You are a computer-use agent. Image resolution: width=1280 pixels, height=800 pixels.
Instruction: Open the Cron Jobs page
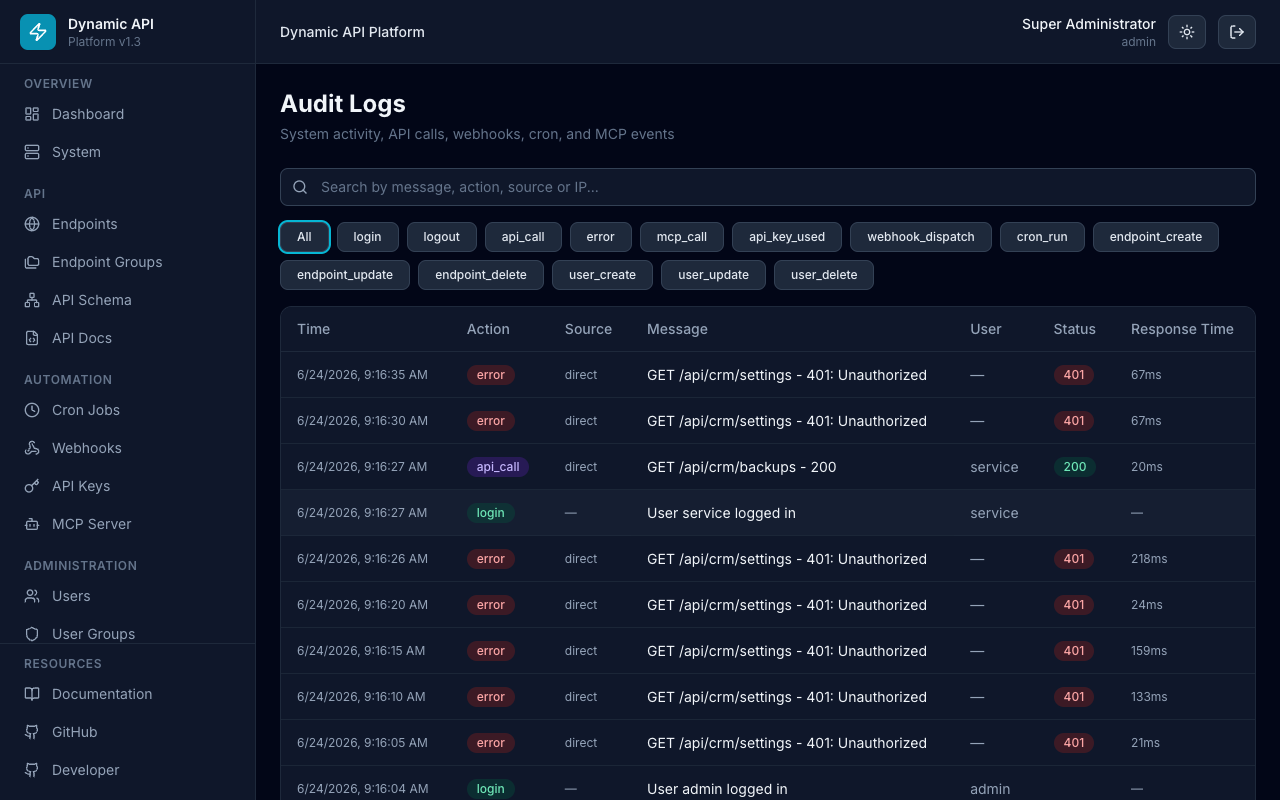pyautogui.click(x=127, y=410)
